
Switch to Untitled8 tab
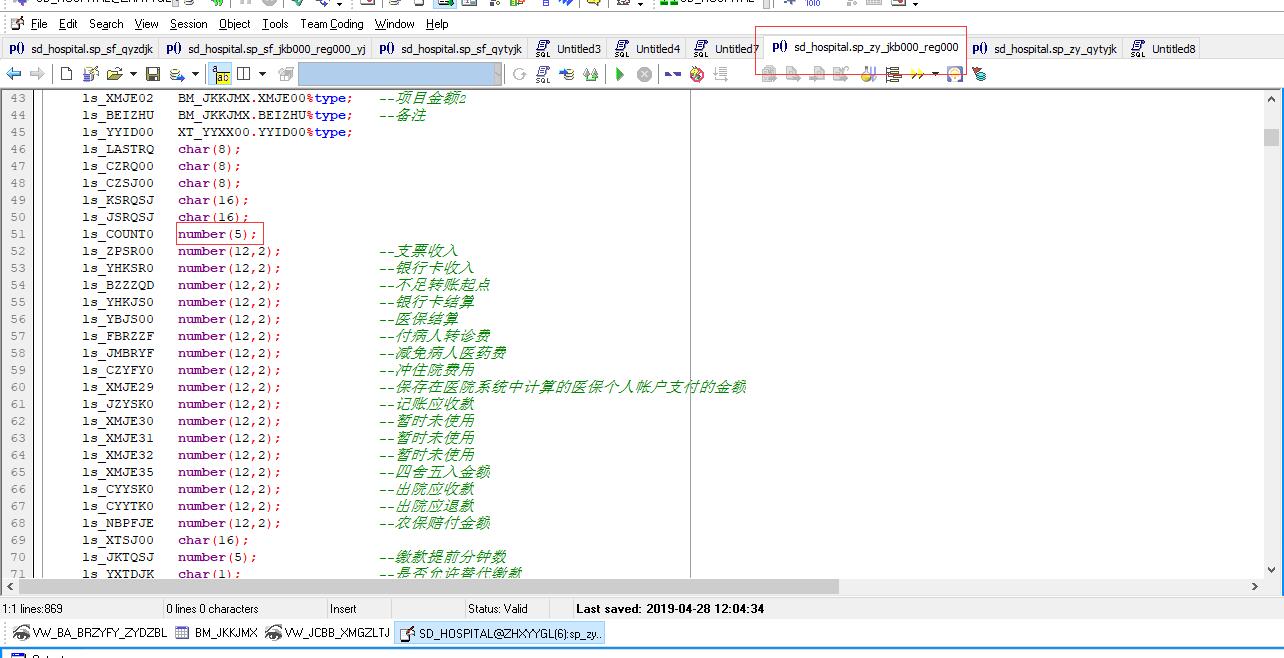[x=1163, y=48]
